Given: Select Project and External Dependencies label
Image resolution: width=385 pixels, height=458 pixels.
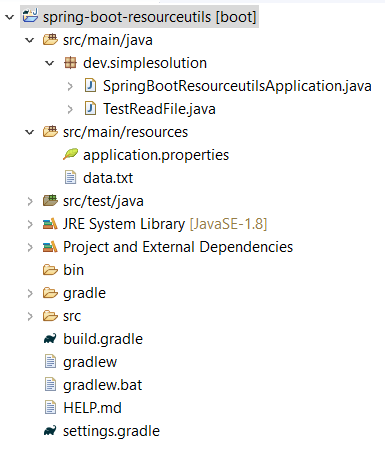Looking at the screenshot, I should click(x=178, y=247).
